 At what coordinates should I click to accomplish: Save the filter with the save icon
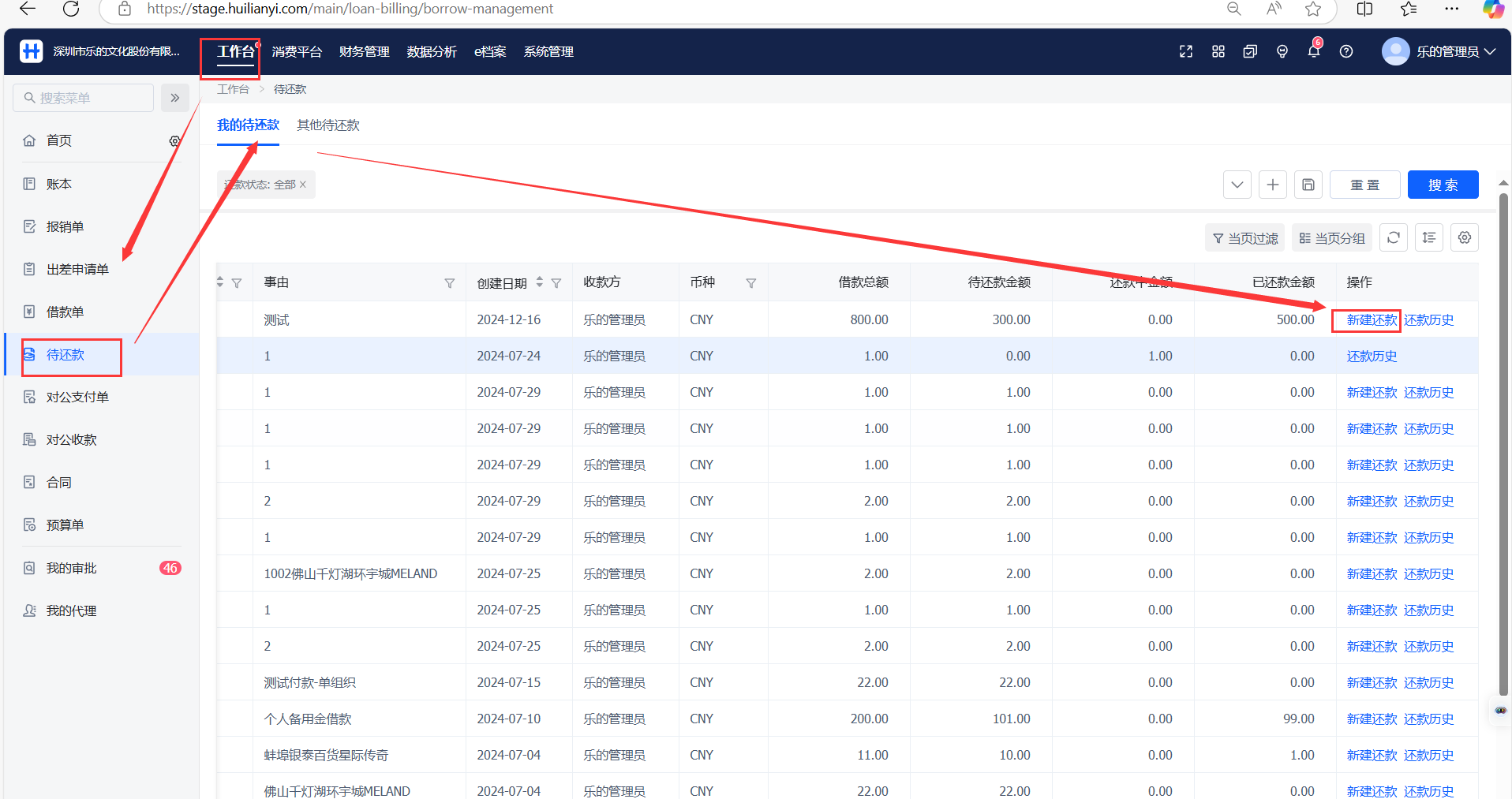point(1308,185)
